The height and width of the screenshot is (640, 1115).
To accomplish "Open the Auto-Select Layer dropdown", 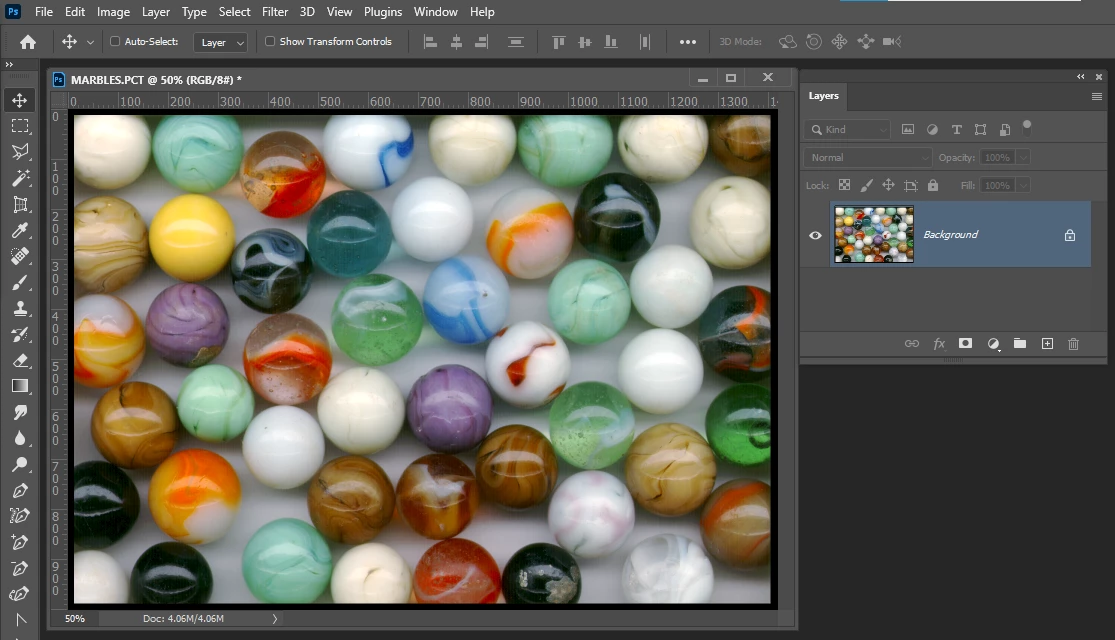I will click(221, 42).
